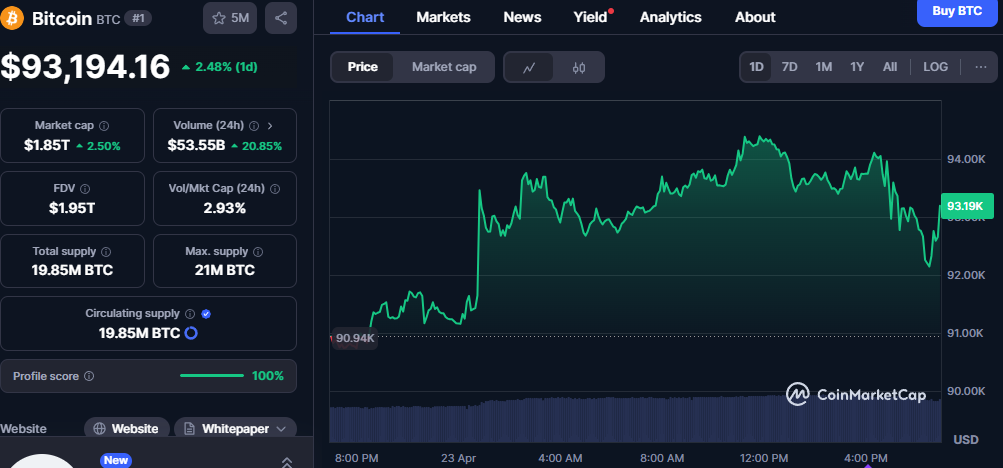Open the About tab
Image resolution: width=1003 pixels, height=468 pixels.
[755, 17]
